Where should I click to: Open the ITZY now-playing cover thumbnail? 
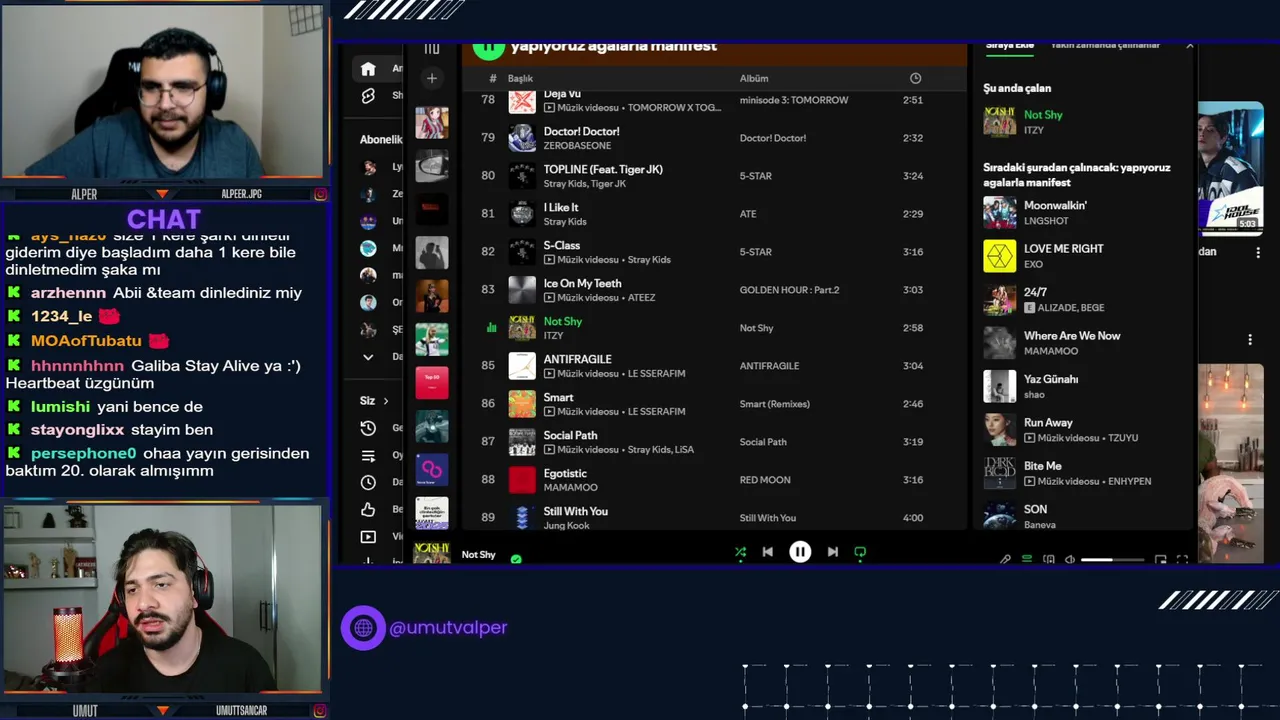pos(1000,122)
